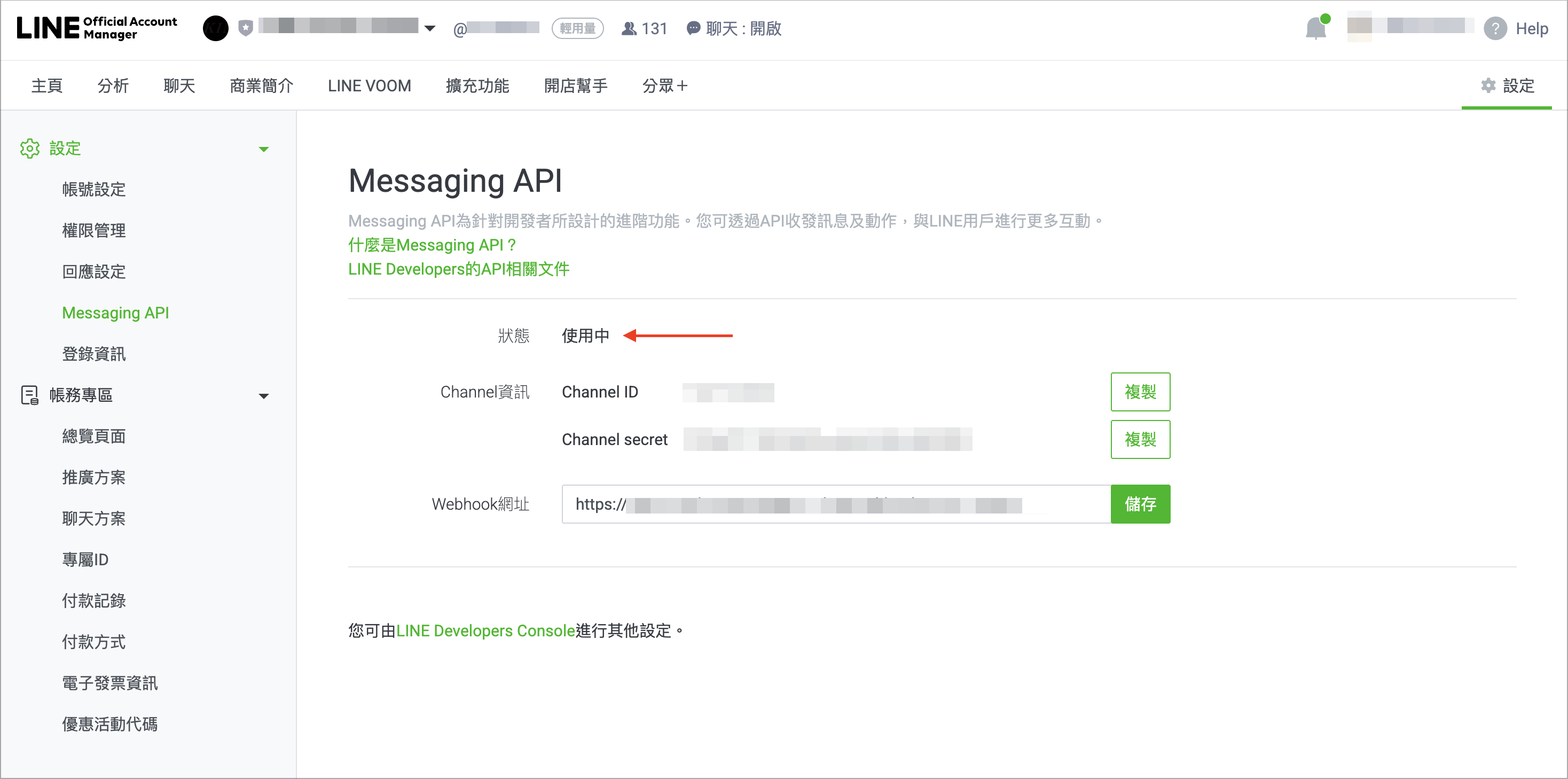Click the friends count icon showing 131
1568x779 pixels.
[x=629, y=28]
